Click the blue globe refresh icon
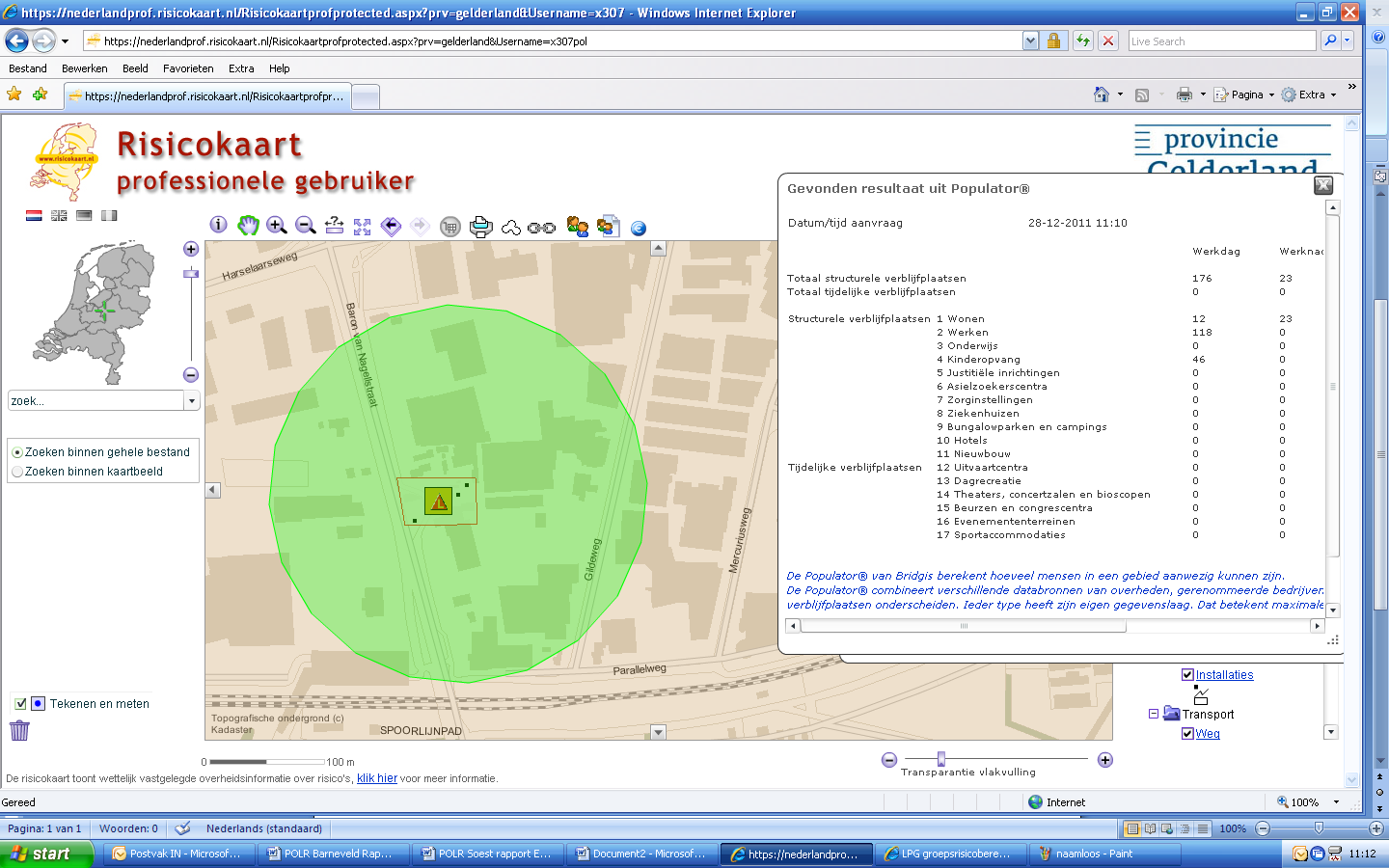The height and width of the screenshot is (868, 1389). (639, 229)
